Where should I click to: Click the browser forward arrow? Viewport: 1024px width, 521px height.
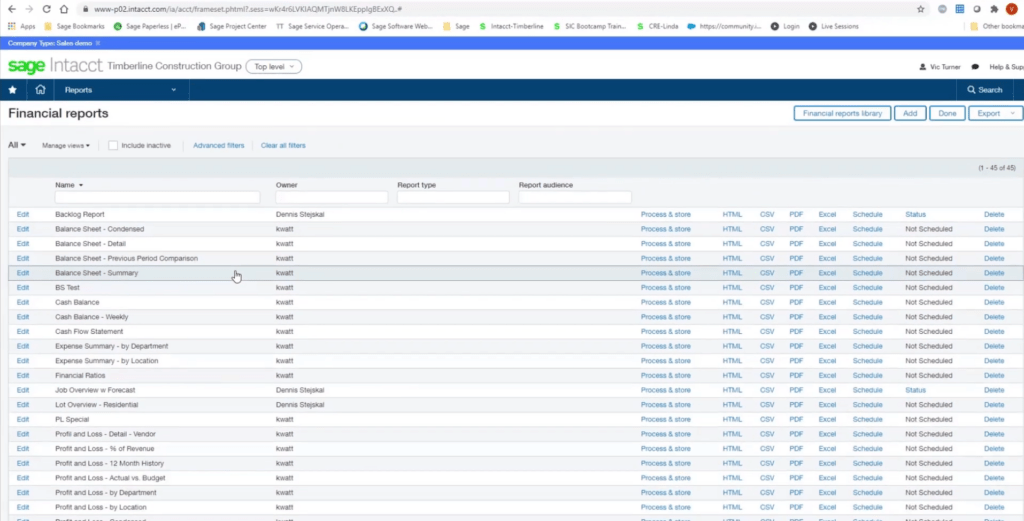pyautogui.click(x=29, y=9)
